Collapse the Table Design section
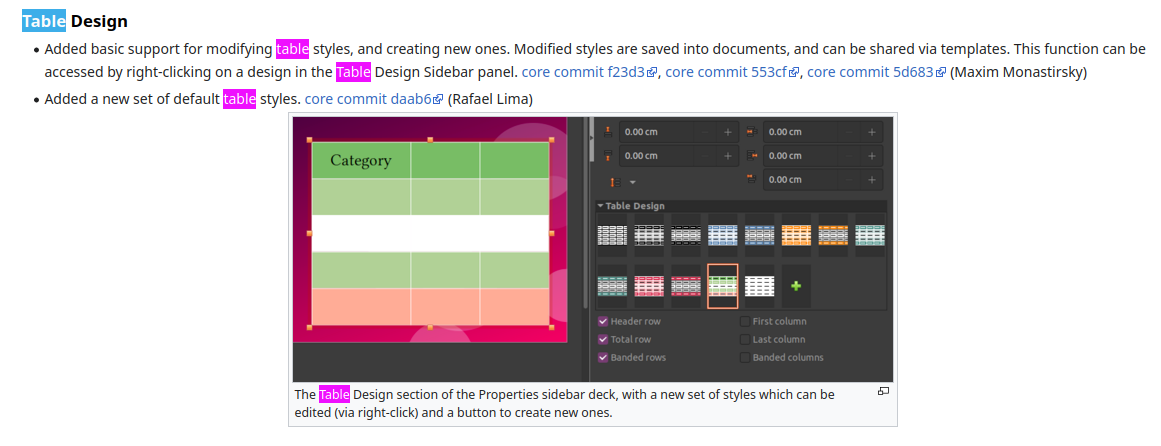 (x=601, y=206)
